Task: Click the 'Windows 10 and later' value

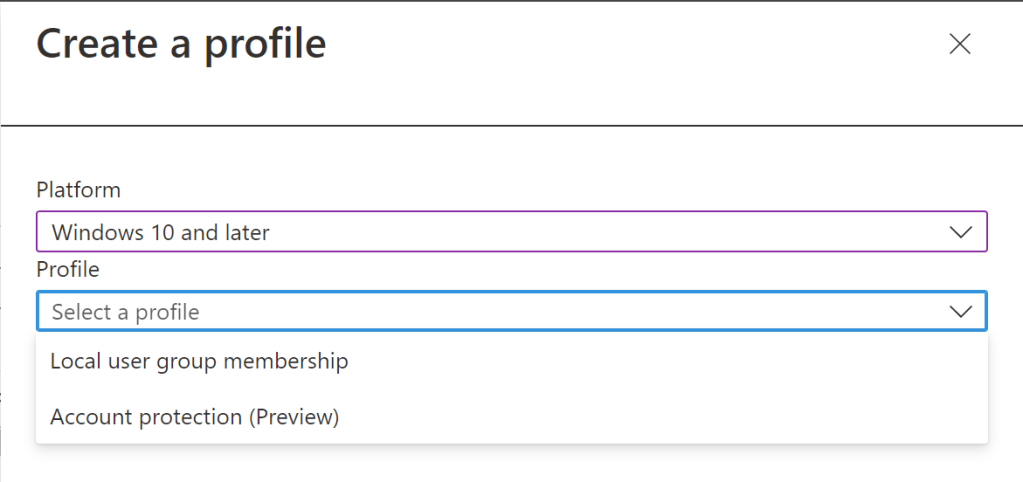Action: (x=160, y=233)
